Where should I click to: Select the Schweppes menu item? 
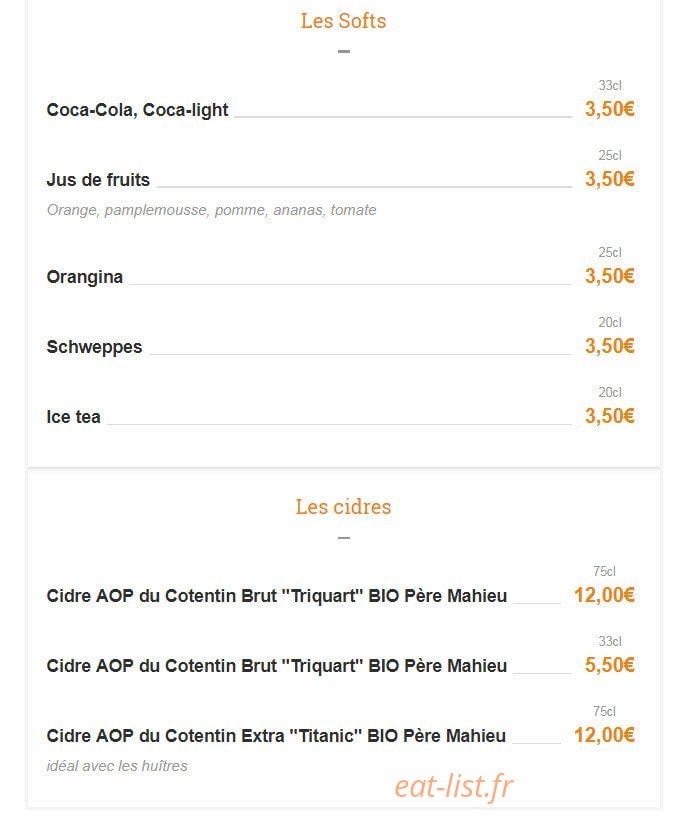pos(94,347)
